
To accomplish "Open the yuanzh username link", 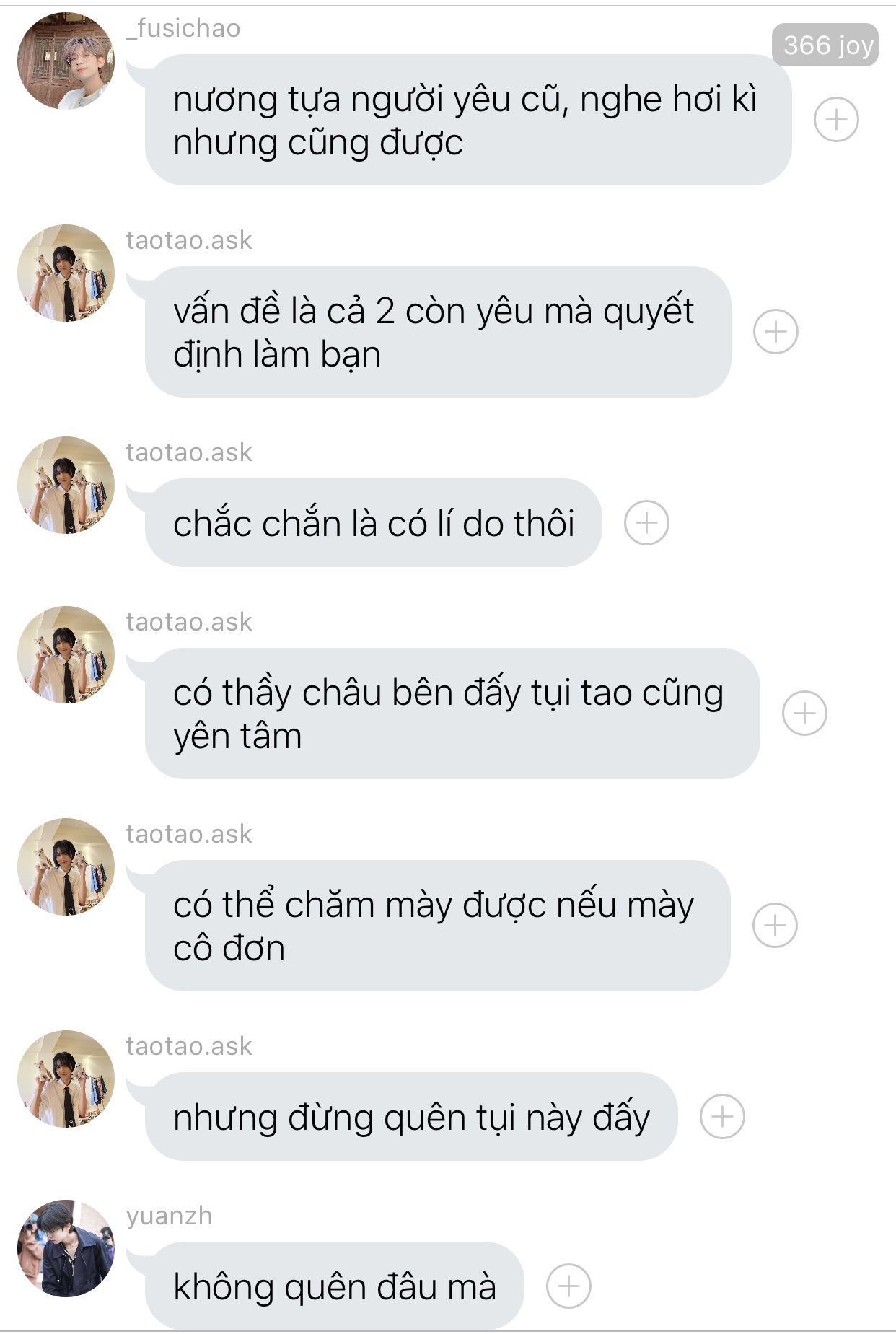I will pyautogui.click(x=170, y=1216).
